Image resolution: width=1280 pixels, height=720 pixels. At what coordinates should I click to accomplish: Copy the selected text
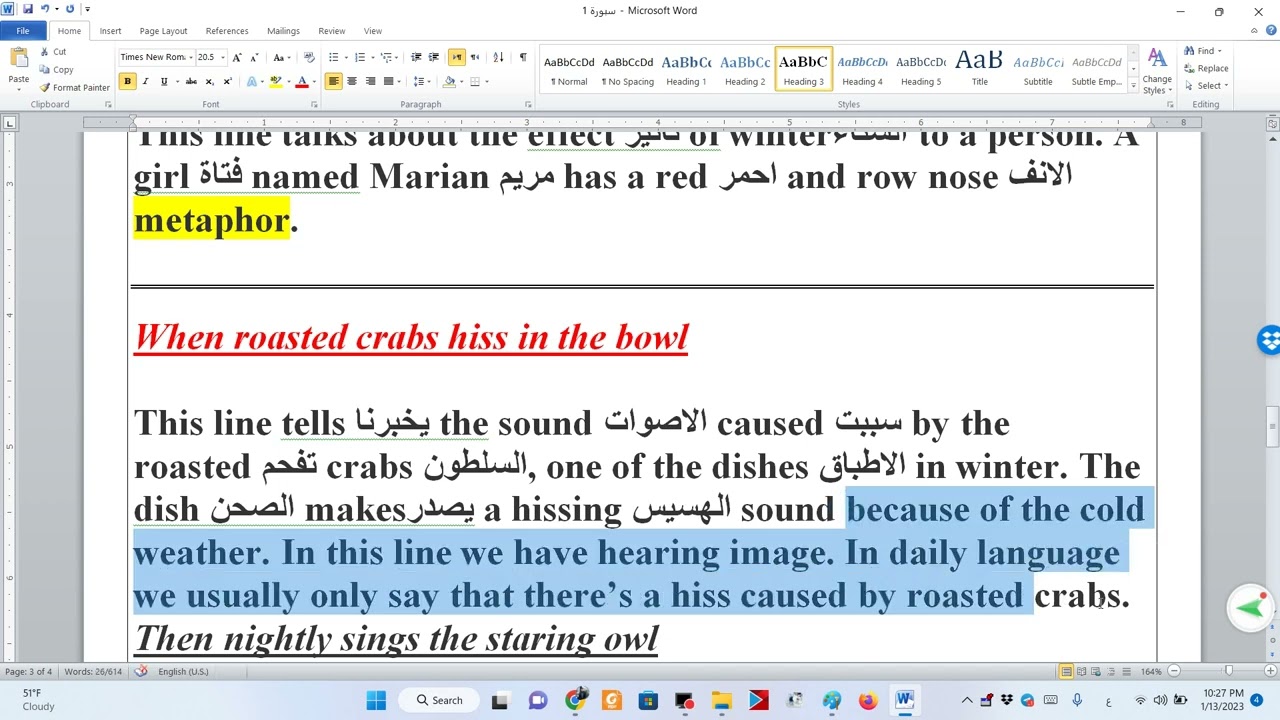(56, 70)
